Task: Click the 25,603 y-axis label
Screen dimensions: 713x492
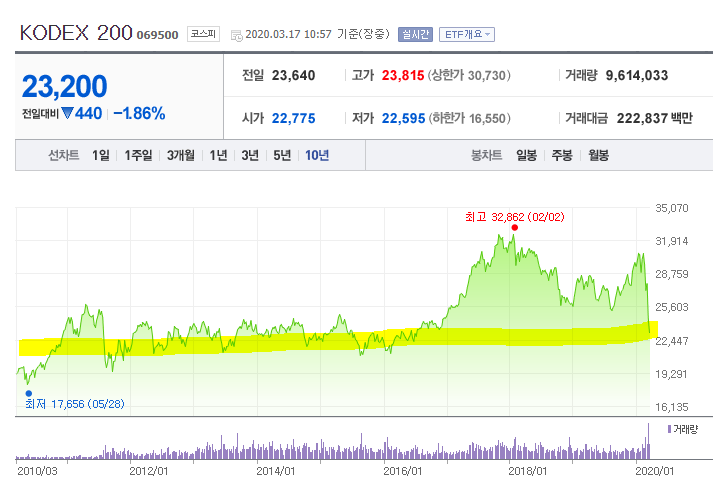Action: coord(672,307)
